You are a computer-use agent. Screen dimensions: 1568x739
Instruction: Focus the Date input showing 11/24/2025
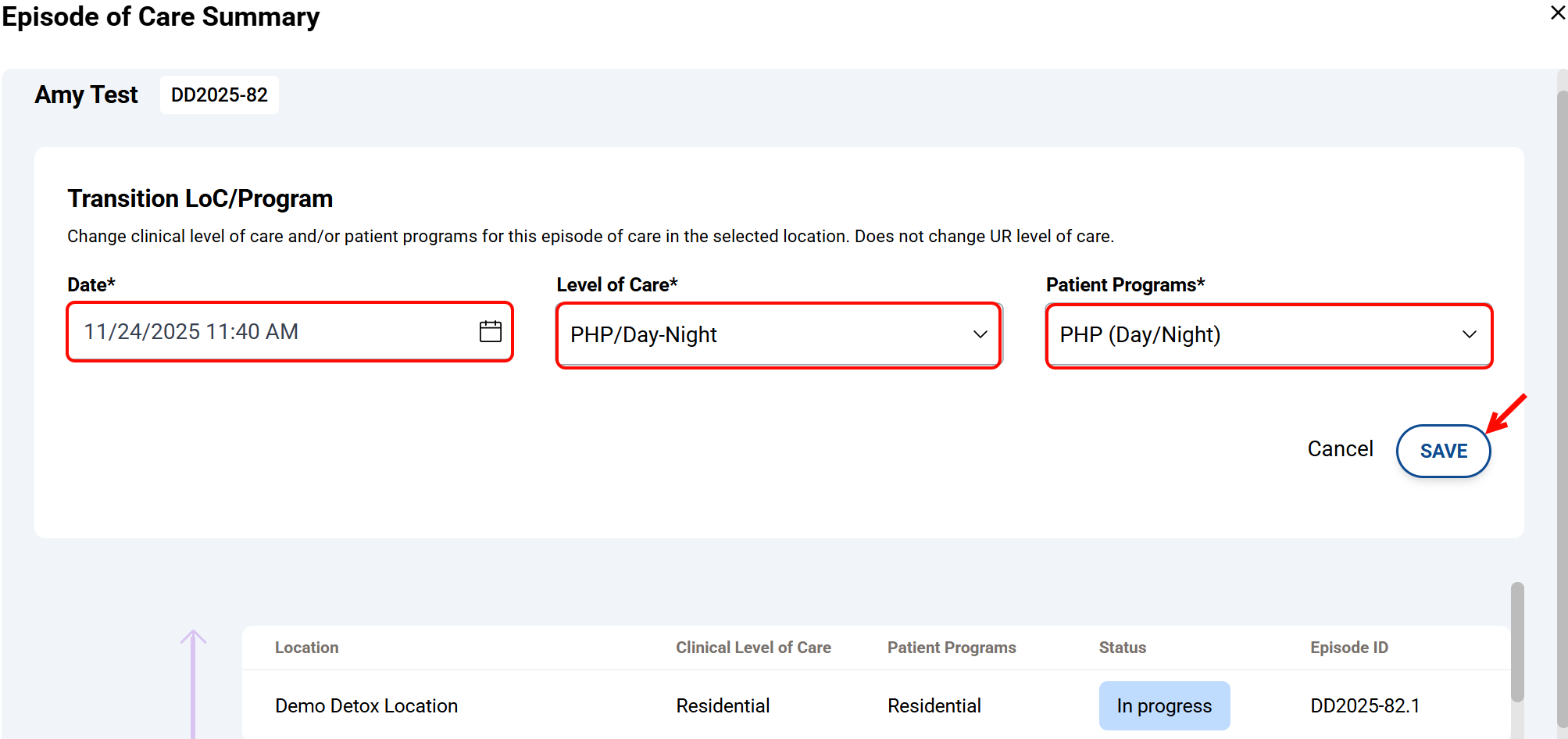coord(273,332)
